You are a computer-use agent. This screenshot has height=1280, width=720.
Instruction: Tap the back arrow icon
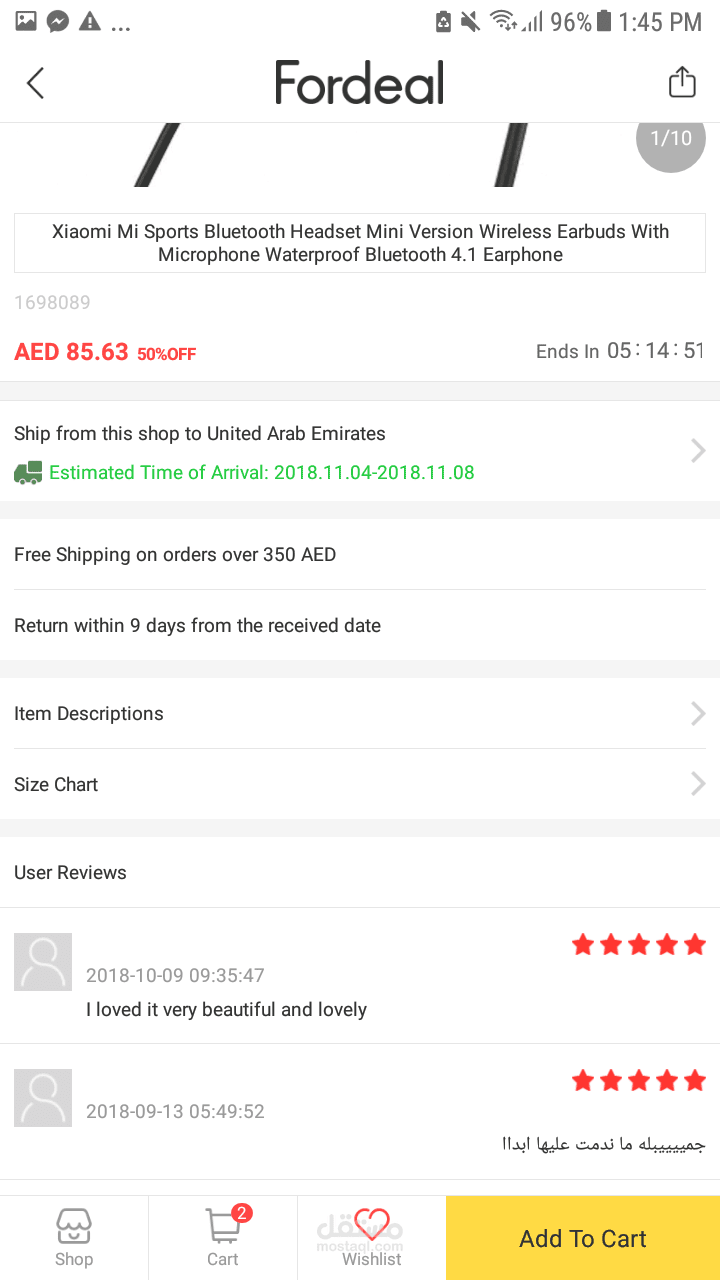36,83
